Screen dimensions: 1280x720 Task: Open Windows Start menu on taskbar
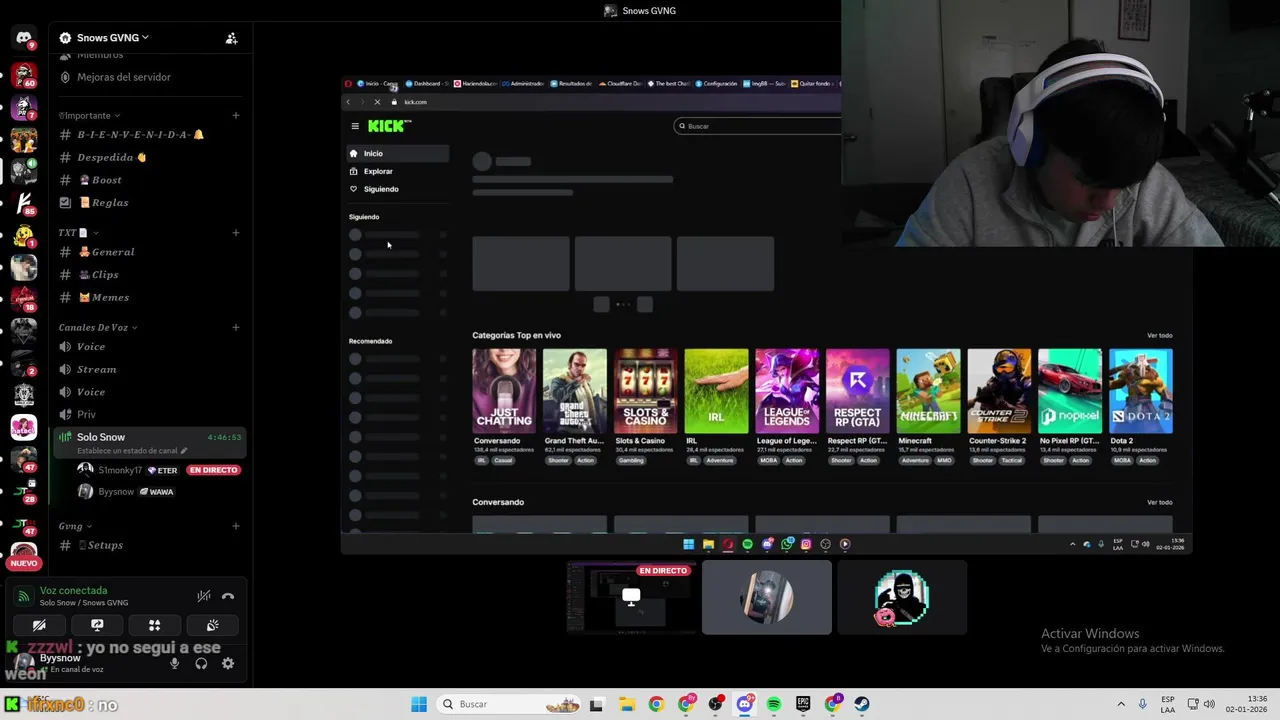(419, 704)
